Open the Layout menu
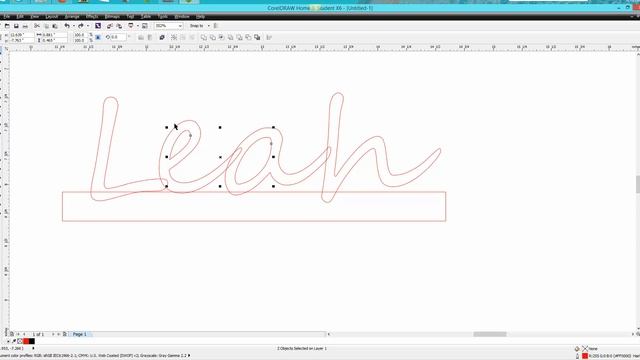The width and height of the screenshot is (640, 360). (51, 17)
